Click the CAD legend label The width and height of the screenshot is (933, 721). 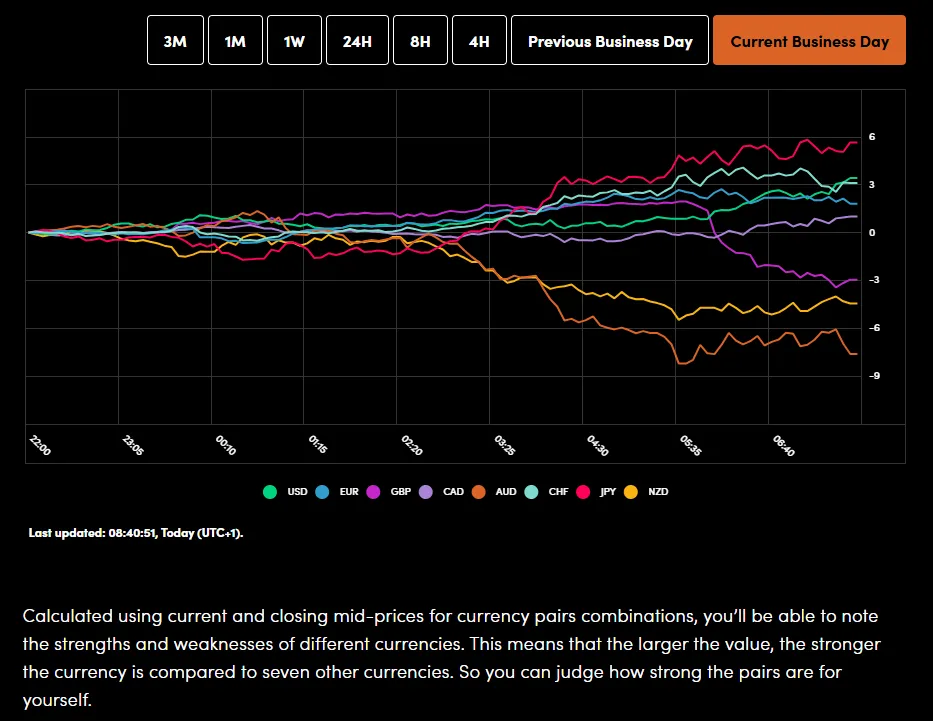[453, 492]
